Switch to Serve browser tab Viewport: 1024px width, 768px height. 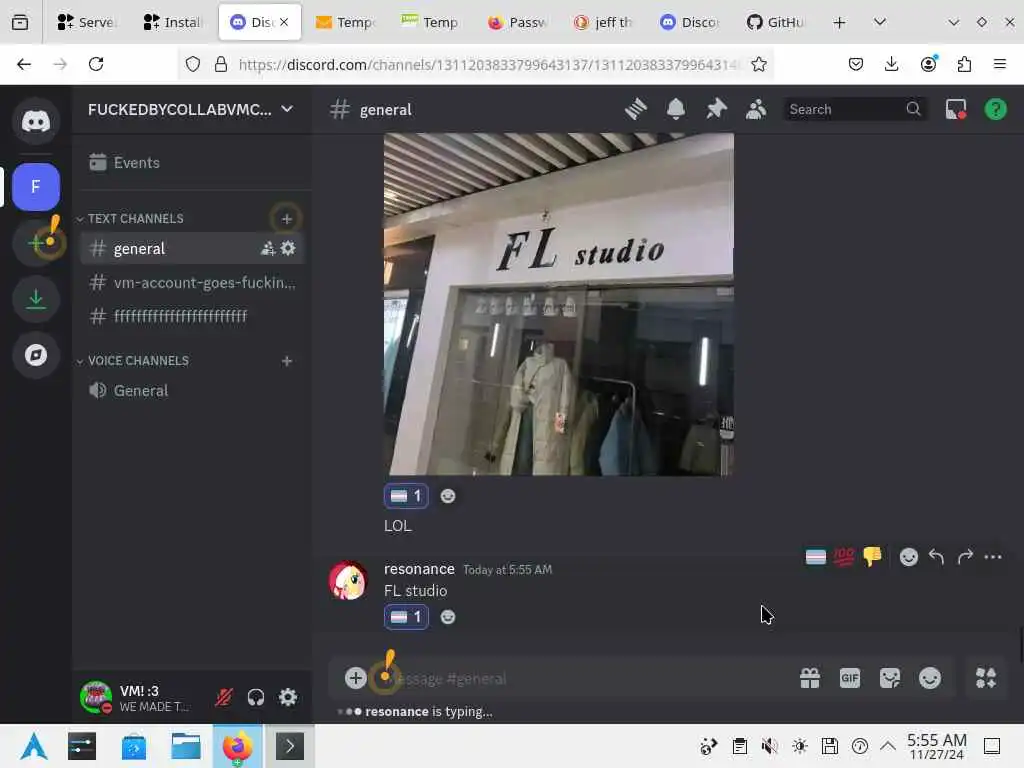[x=87, y=22]
